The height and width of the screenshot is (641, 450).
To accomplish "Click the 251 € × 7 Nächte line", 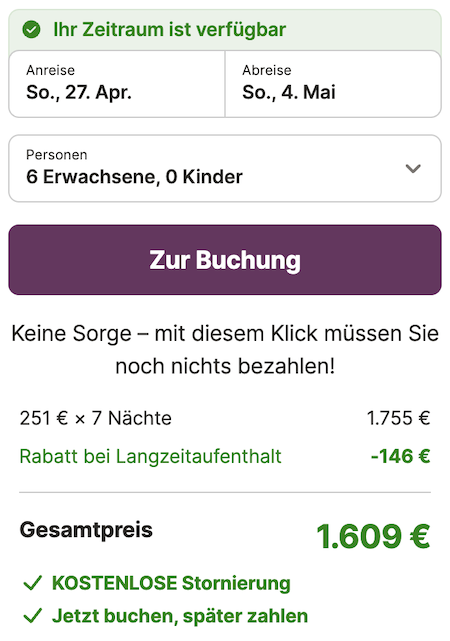I will (96, 418).
